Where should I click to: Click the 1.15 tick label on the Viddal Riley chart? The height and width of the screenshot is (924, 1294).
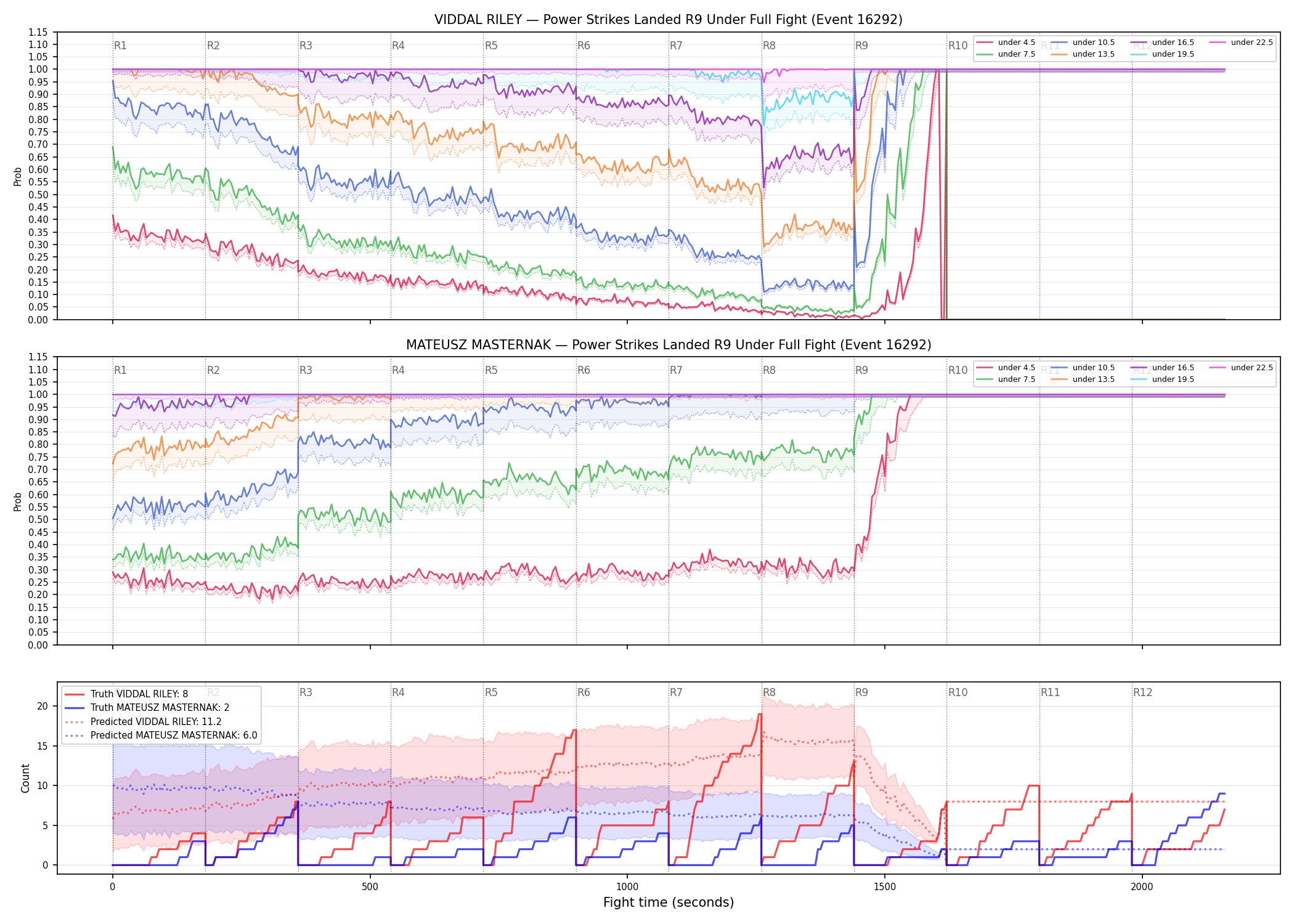[x=38, y=32]
